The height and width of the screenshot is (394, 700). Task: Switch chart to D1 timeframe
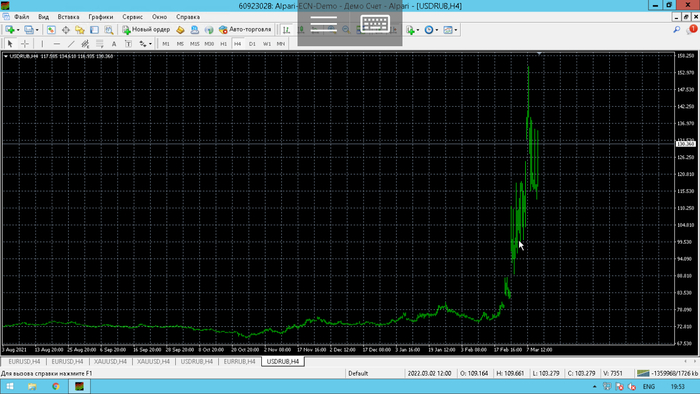[252, 44]
